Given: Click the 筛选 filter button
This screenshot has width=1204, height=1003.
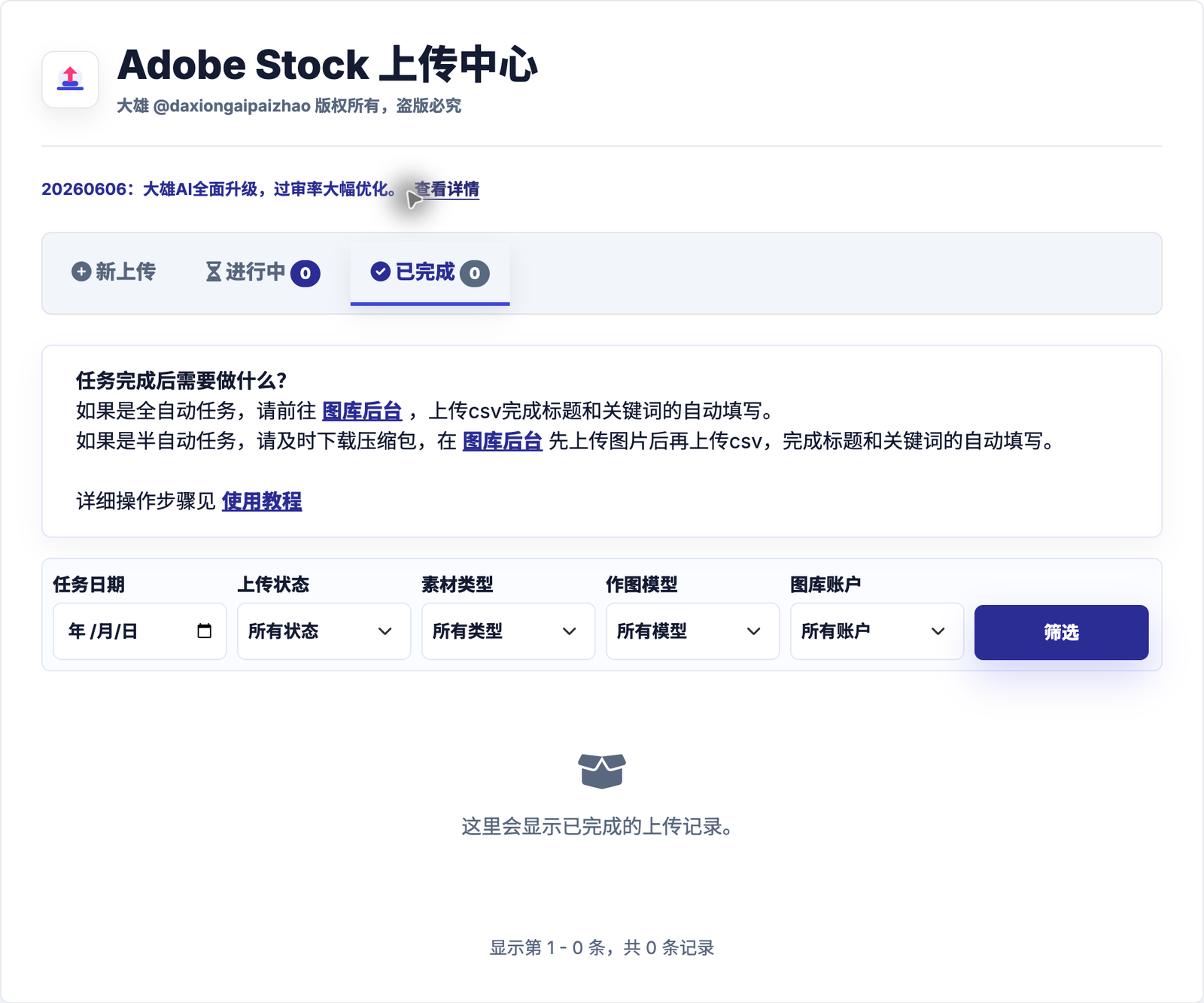Looking at the screenshot, I should (x=1061, y=632).
